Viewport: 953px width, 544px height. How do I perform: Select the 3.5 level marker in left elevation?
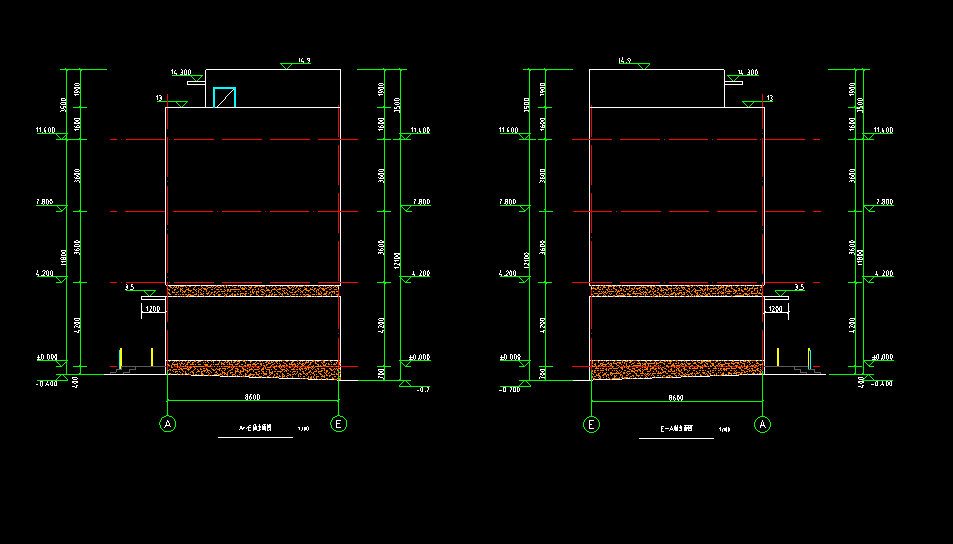(130, 287)
